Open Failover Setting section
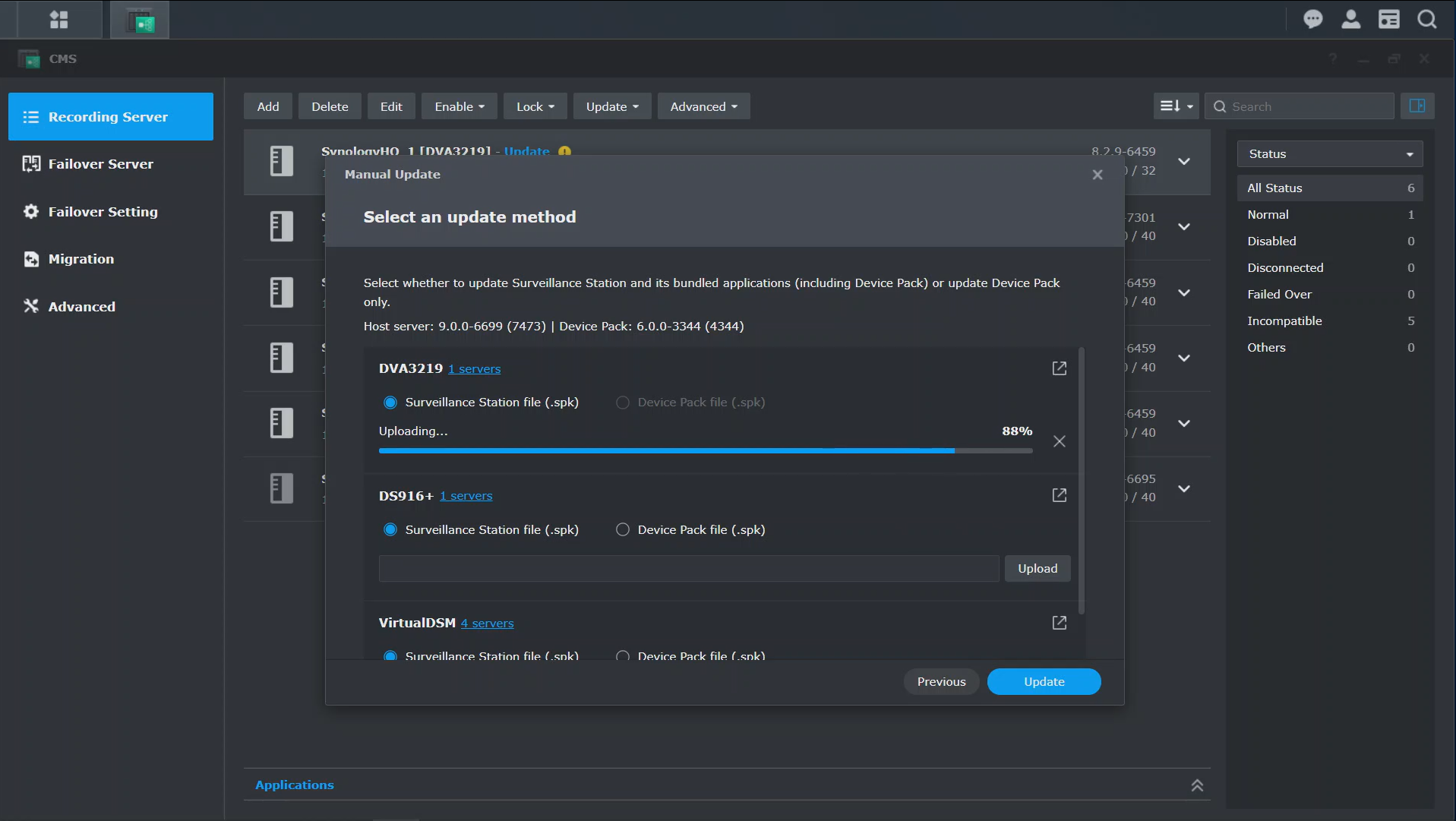 [x=111, y=212]
